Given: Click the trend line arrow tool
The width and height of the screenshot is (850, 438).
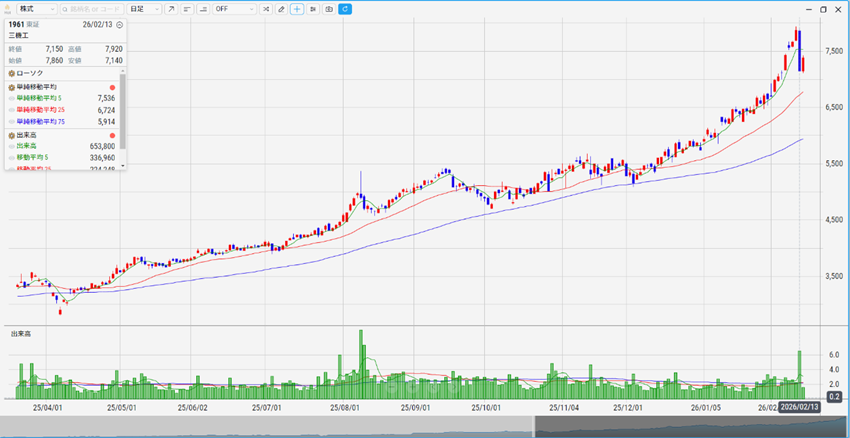Looking at the screenshot, I should pyautogui.click(x=170, y=9).
